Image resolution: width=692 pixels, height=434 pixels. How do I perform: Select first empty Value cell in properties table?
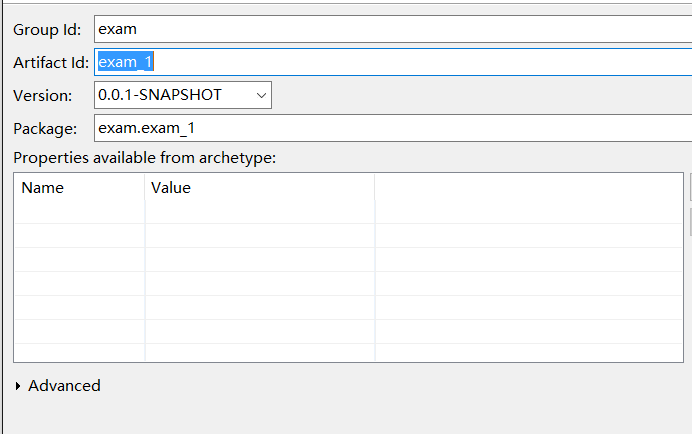click(259, 211)
